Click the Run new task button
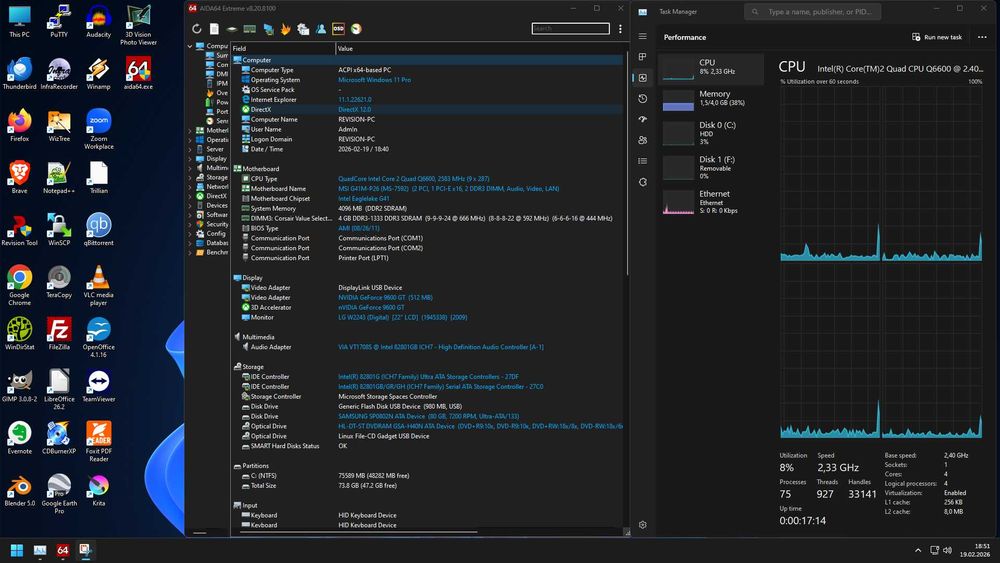The image size is (1000, 563). coord(936,37)
